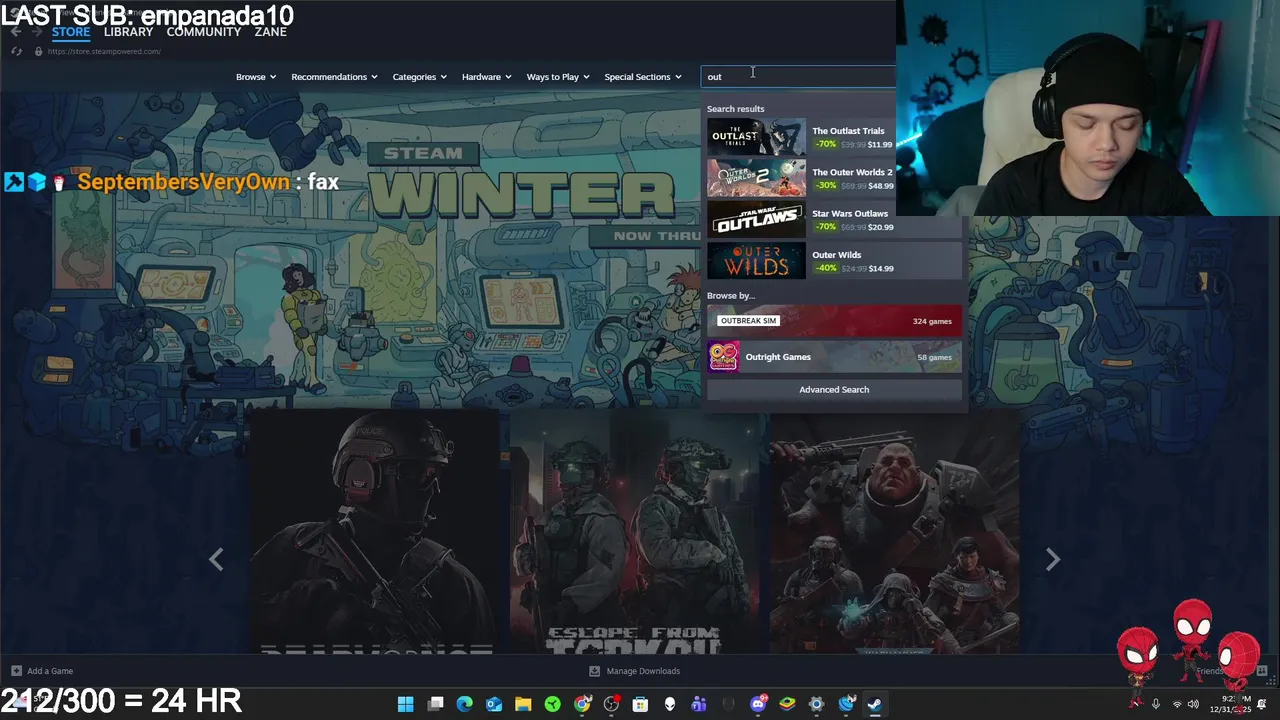Open the OBS taskbar icon
Viewport: 1280px width, 720px height.
(x=611, y=704)
